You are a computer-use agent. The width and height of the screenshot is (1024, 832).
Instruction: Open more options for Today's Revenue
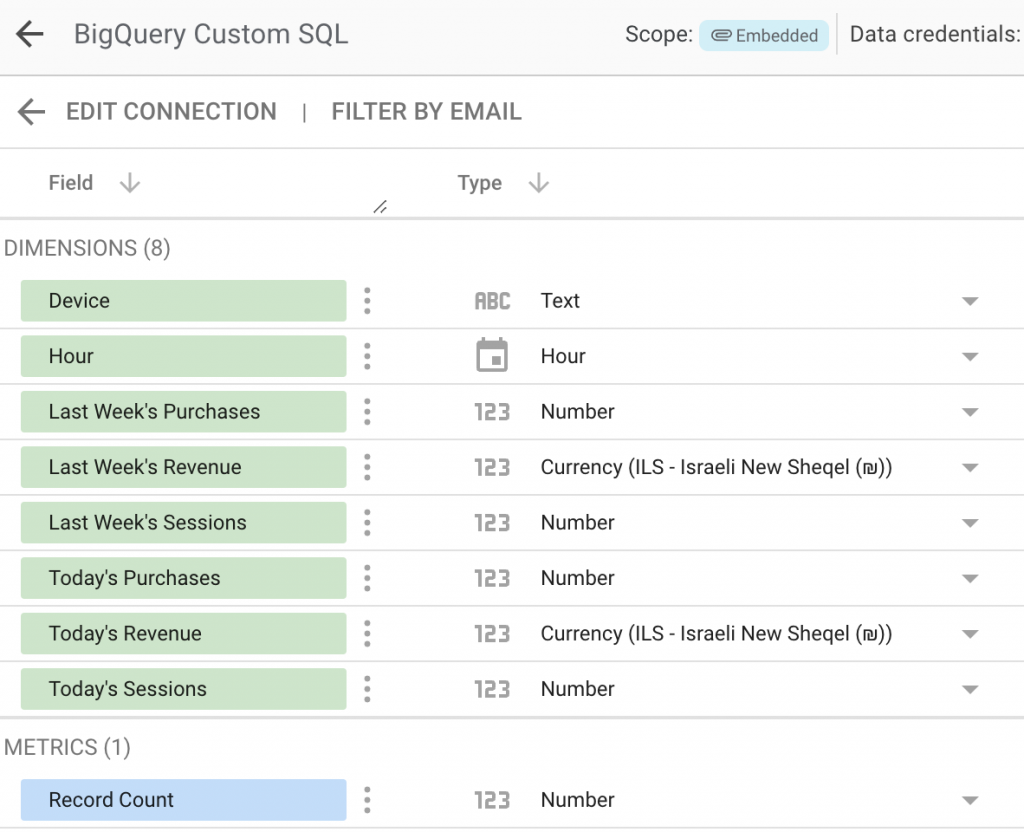(x=367, y=634)
